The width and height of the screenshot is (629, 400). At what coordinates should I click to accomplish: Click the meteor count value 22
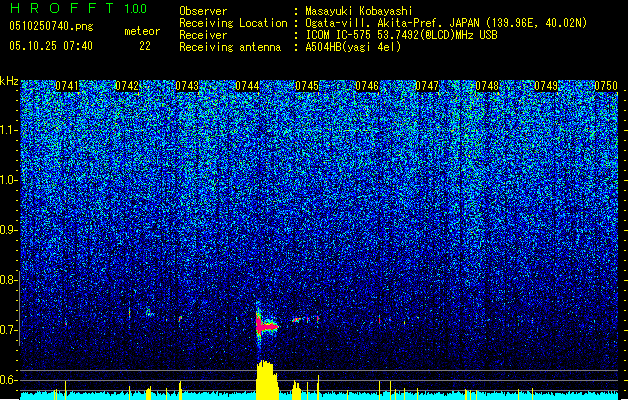pyautogui.click(x=145, y=46)
